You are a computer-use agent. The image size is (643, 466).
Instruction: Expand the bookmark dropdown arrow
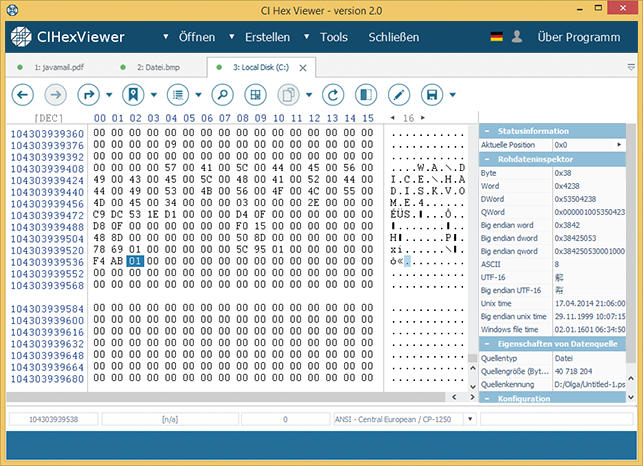coord(154,95)
